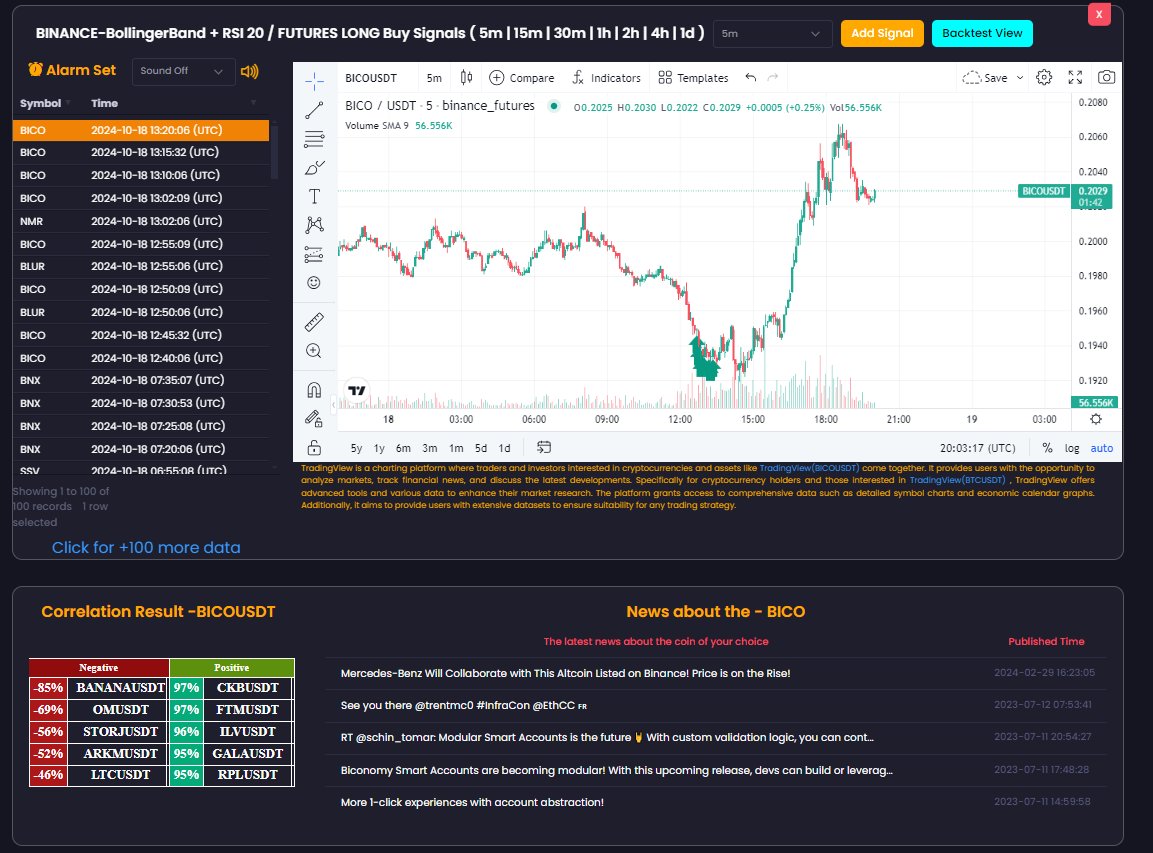Click the Compare symbols plus icon
This screenshot has width=1153, height=853.
click(x=496, y=77)
